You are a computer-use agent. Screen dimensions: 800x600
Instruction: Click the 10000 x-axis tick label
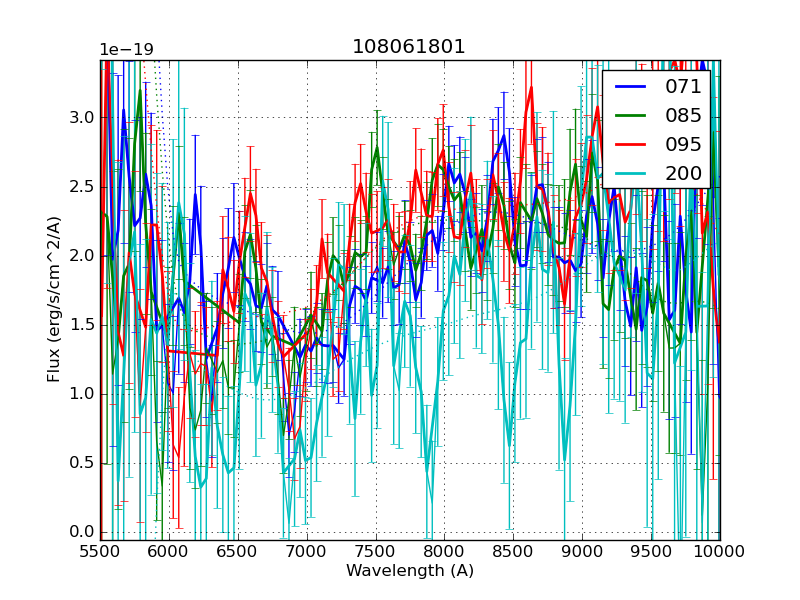720,551
